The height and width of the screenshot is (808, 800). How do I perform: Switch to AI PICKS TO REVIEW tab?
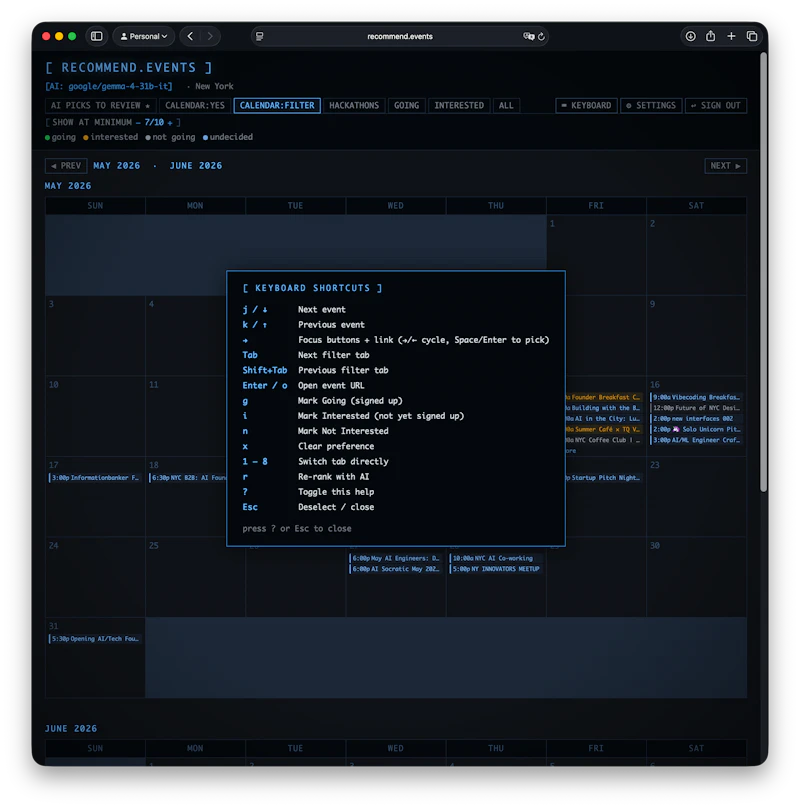click(x=101, y=106)
